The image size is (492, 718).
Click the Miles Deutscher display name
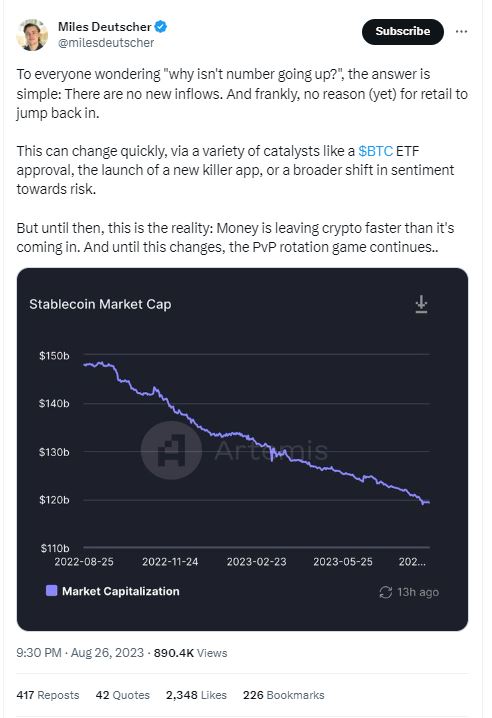[x=104, y=27]
